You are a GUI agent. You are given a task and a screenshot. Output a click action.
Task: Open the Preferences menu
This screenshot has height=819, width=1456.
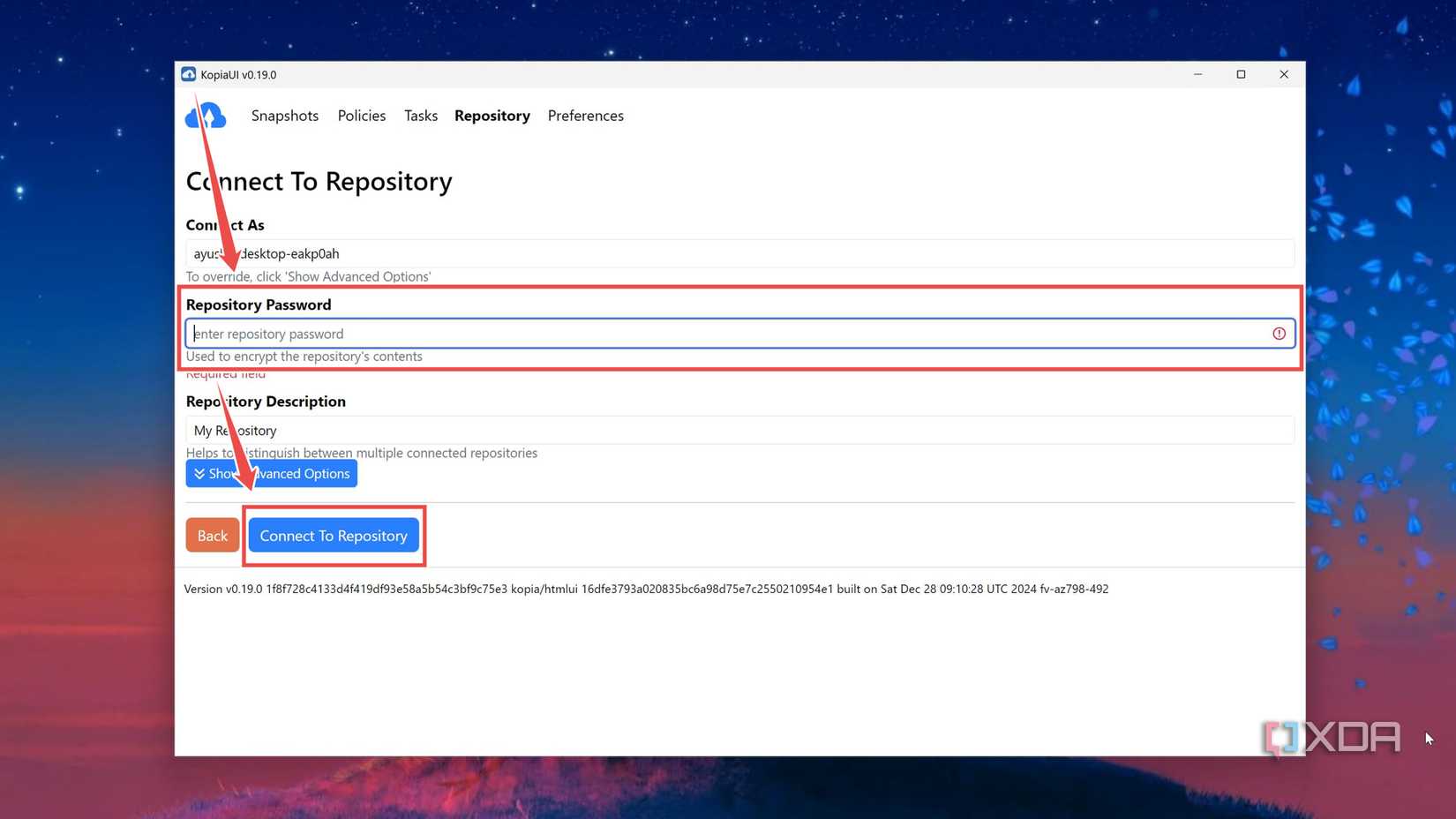pyautogui.click(x=585, y=116)
